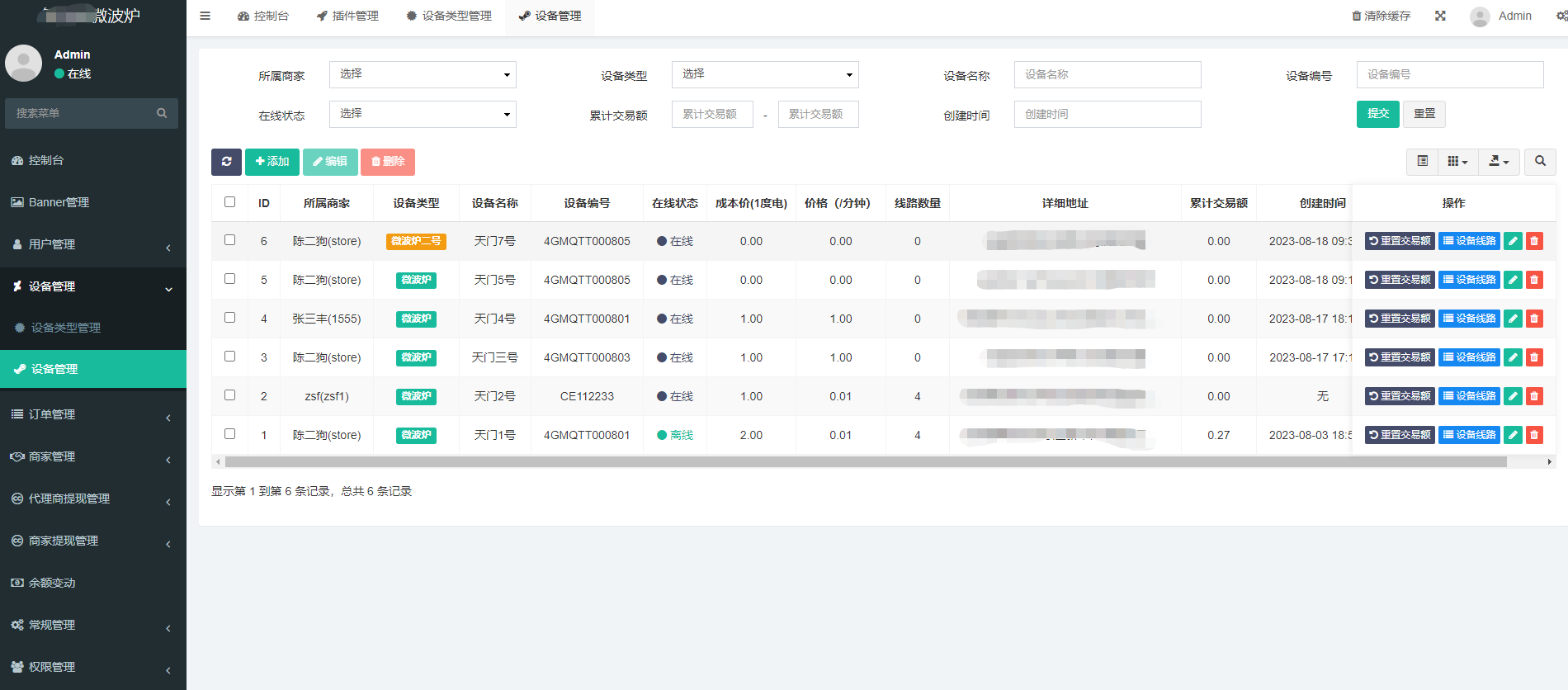The image size is (1568, 690).
Task: Expand the 订单管理 sidebar menu
Action: (93, 414)
